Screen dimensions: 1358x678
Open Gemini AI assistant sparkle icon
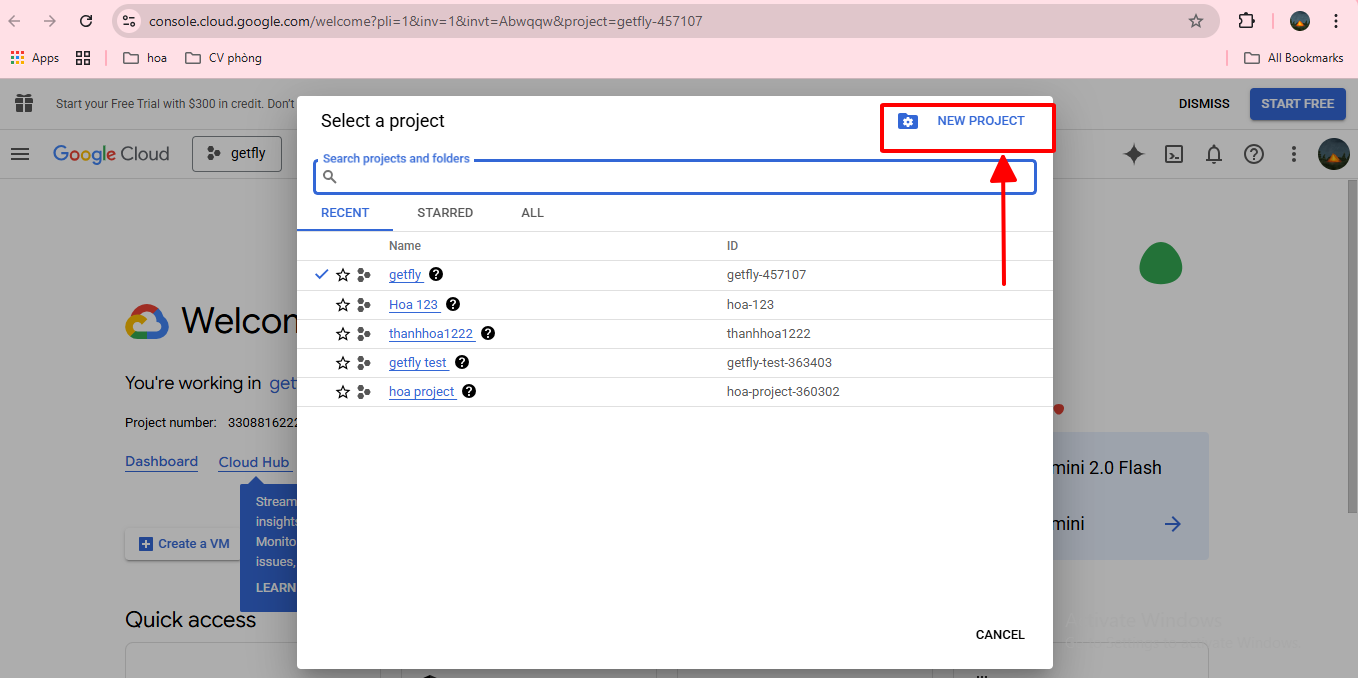pos(1133,154)
